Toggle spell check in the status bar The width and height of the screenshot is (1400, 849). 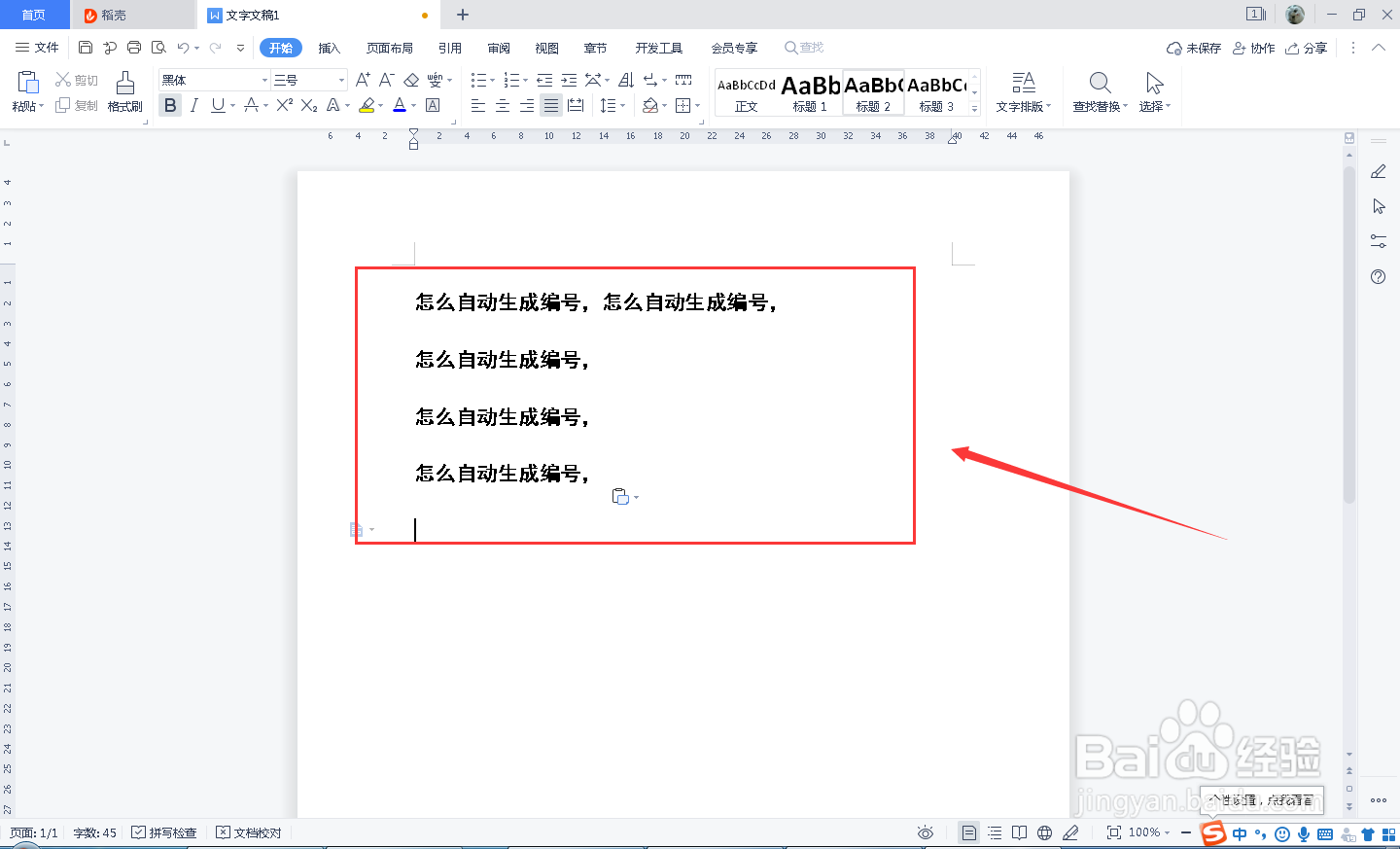[x=163, y=832]
